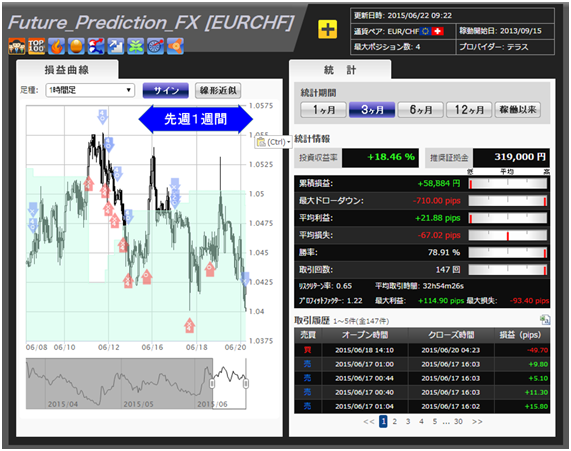Click the +18.46 % investment return value
Viewport: 571px width, 451px height.
391,157
